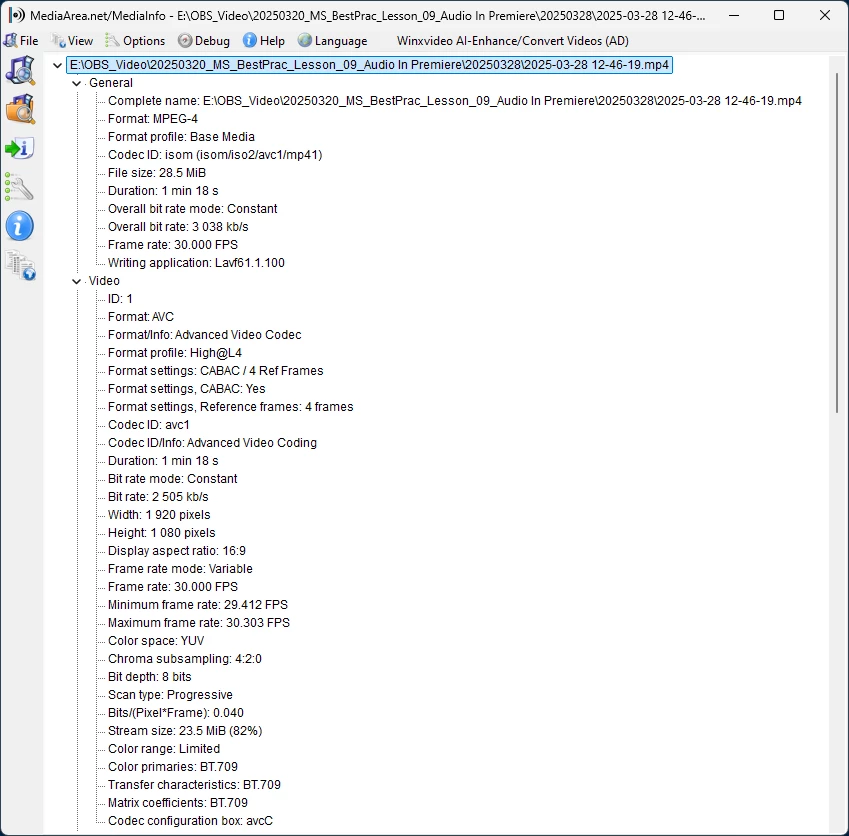Image resolution: width=849 pixels, height=836 pixels.
Task: Select 'Bit rate mode: Constant' row
Action: click(173, 479)
